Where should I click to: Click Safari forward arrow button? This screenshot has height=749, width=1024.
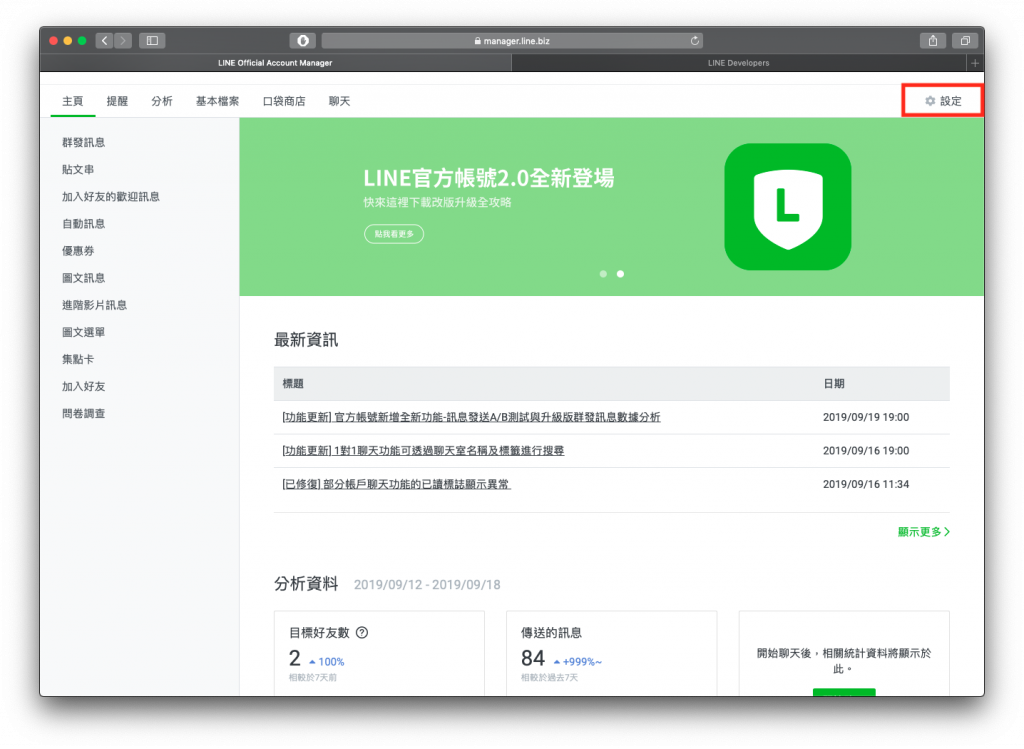(123, 40)
